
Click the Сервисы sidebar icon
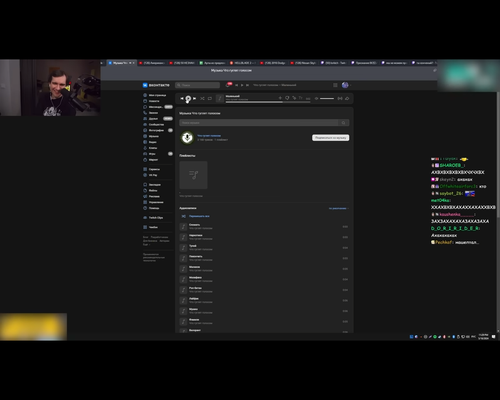tap(145, 169)
